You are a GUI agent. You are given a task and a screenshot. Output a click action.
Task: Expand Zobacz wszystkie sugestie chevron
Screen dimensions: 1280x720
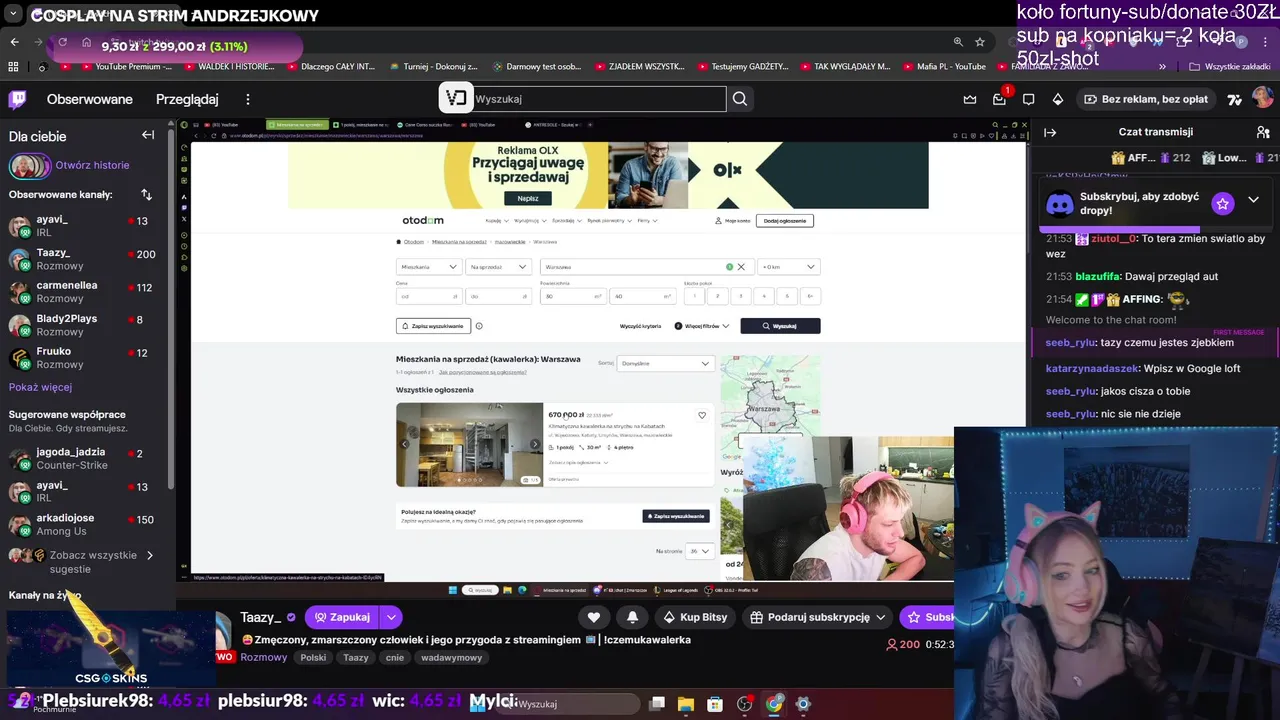150,555
